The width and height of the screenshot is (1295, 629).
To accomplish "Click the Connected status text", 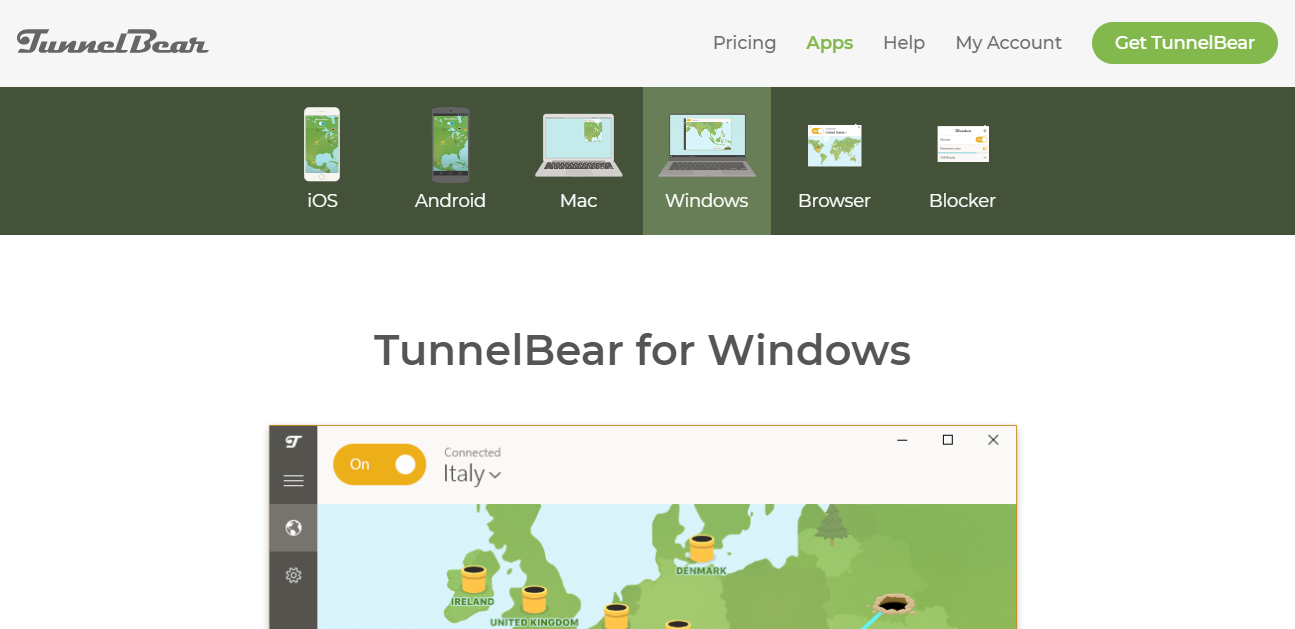I will click(x=472, y=453).
